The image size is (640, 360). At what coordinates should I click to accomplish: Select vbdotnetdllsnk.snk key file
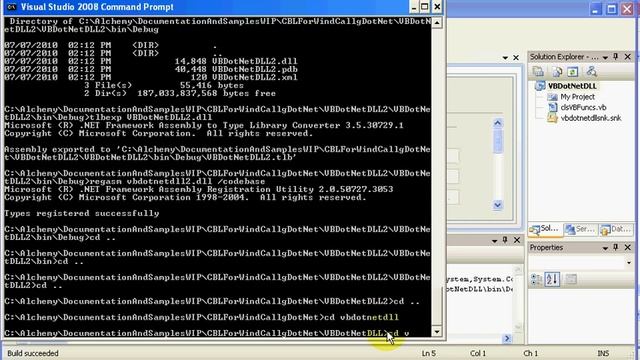point(591,118)
